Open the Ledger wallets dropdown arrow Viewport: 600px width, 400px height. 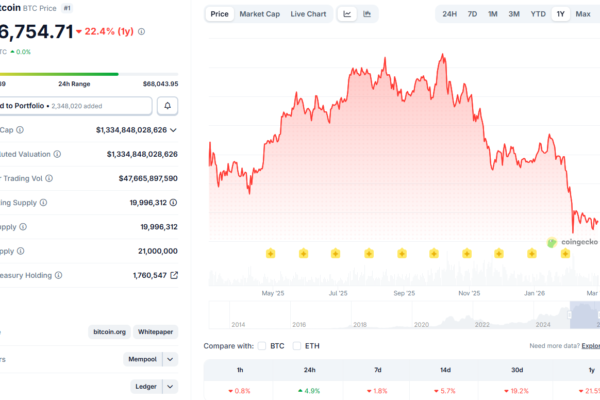pos(170,386)
